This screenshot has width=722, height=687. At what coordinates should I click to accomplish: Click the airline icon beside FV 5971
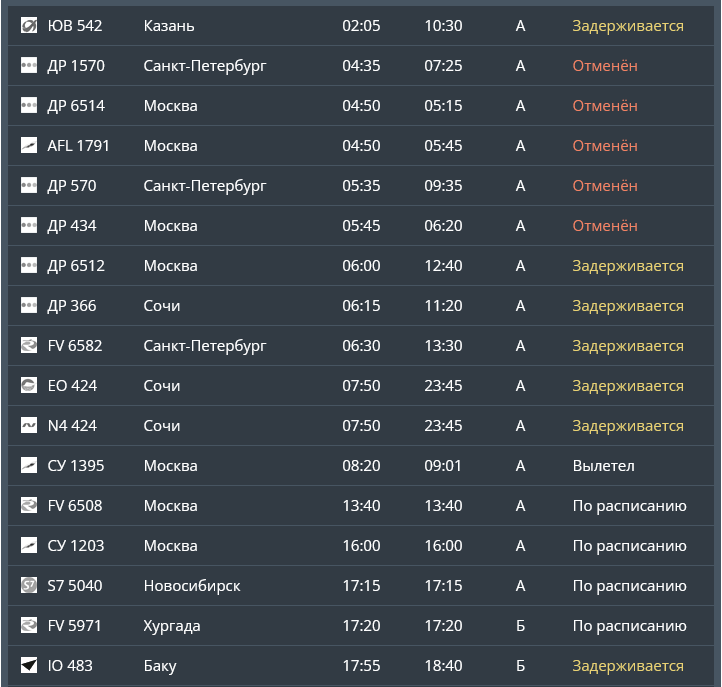pos(29,626)
